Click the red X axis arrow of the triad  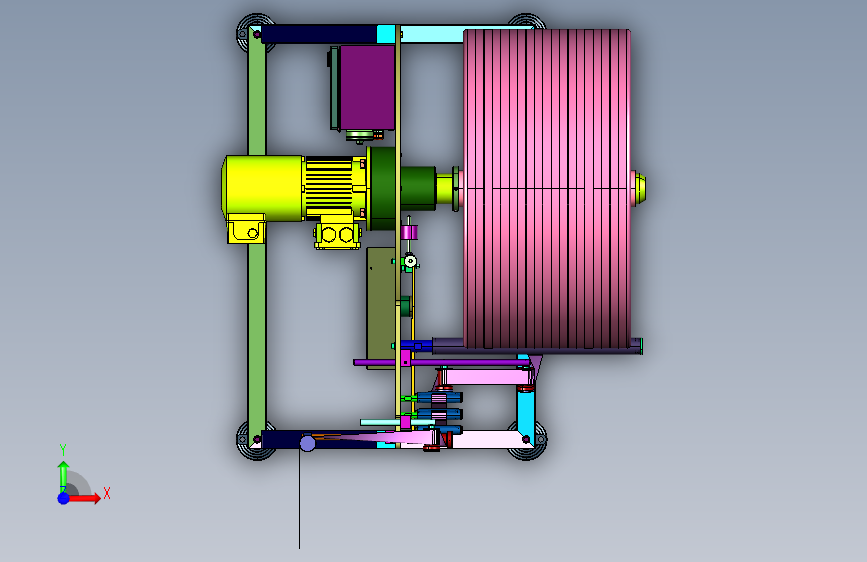click(85, 498)
